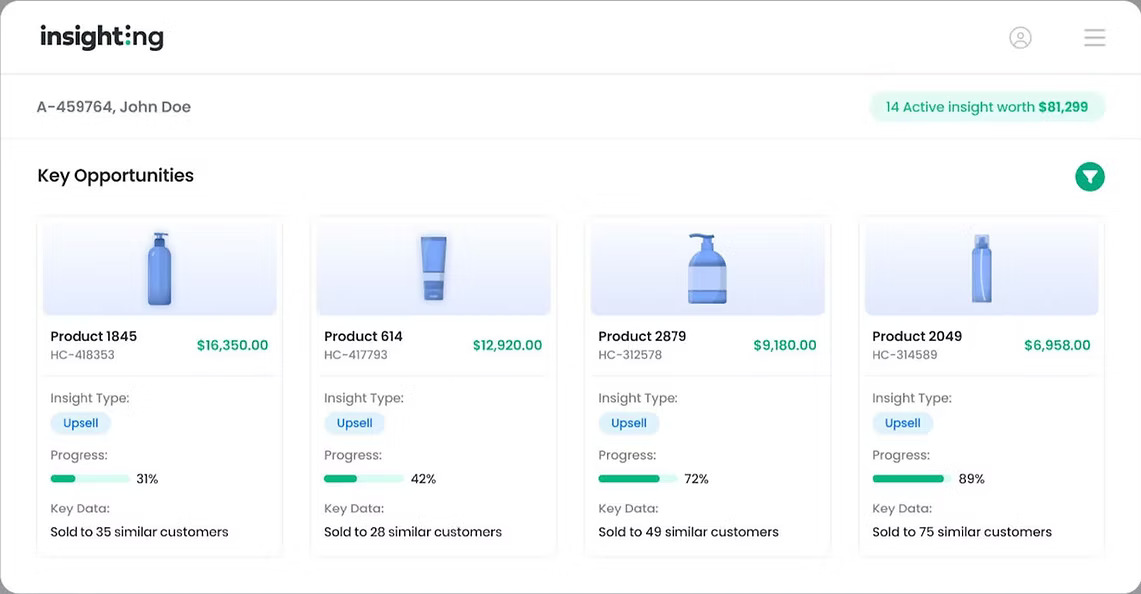
Task: Open Product 1845 title link
Action: coord(93,336)
